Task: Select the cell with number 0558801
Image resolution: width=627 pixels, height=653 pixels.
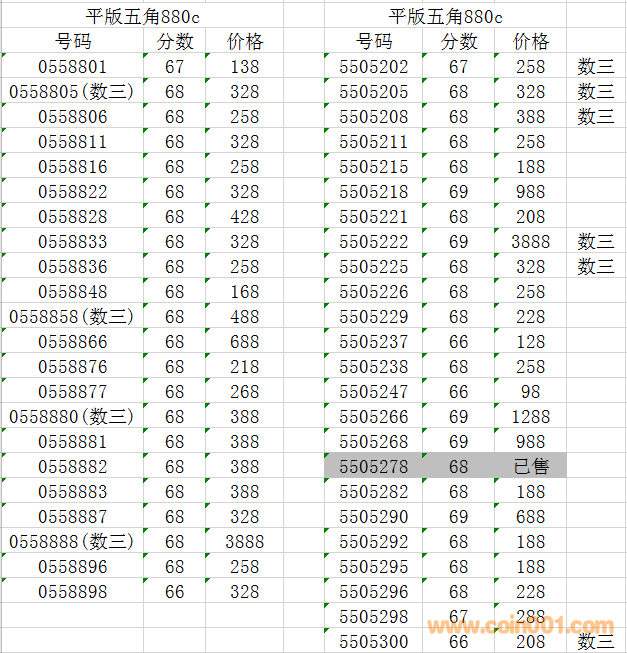Action: click(72, 67)
